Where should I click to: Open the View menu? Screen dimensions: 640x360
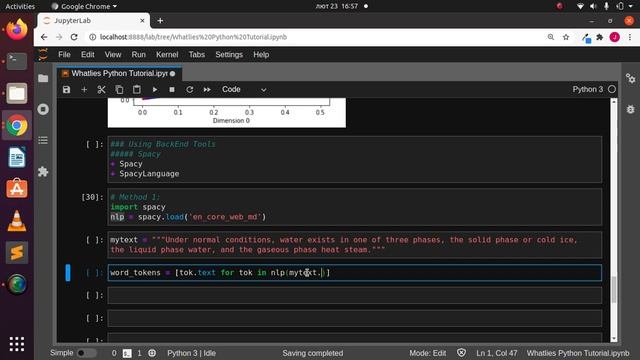pos(113,55)
